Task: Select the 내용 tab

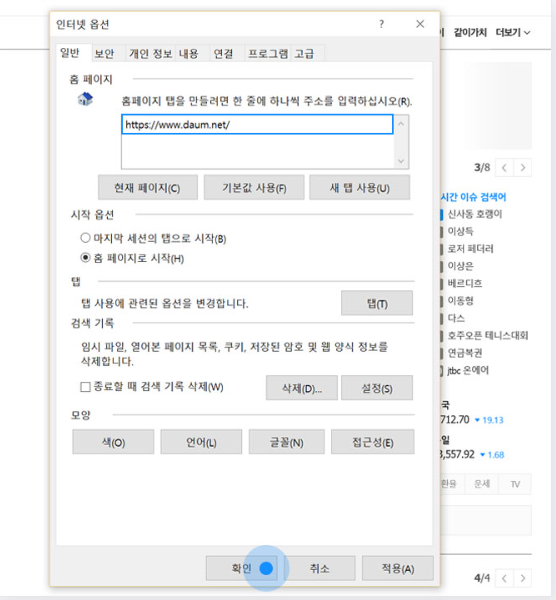Action: [189, 54]
